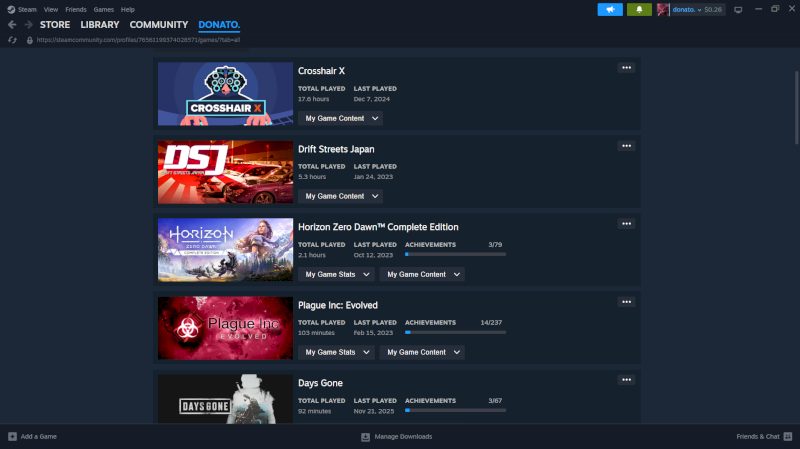Expand My Game Stats for Horizon Zero Dawn
The width and height of the screenshot is (800, 449).
click(336, 274)
